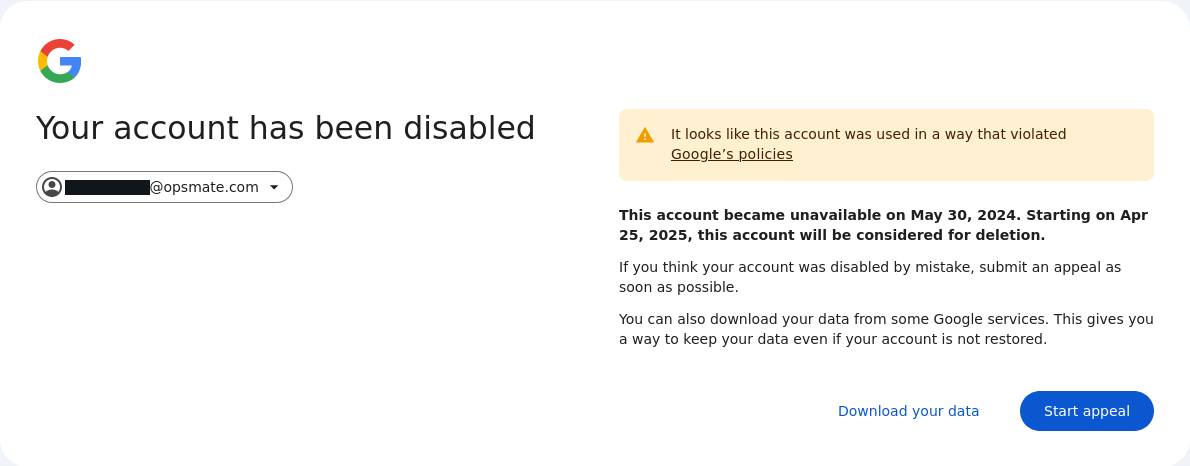1190x466 pixels.
Task: Click the Download your data link
Action: pyautogui.click(x=908, y=411)
